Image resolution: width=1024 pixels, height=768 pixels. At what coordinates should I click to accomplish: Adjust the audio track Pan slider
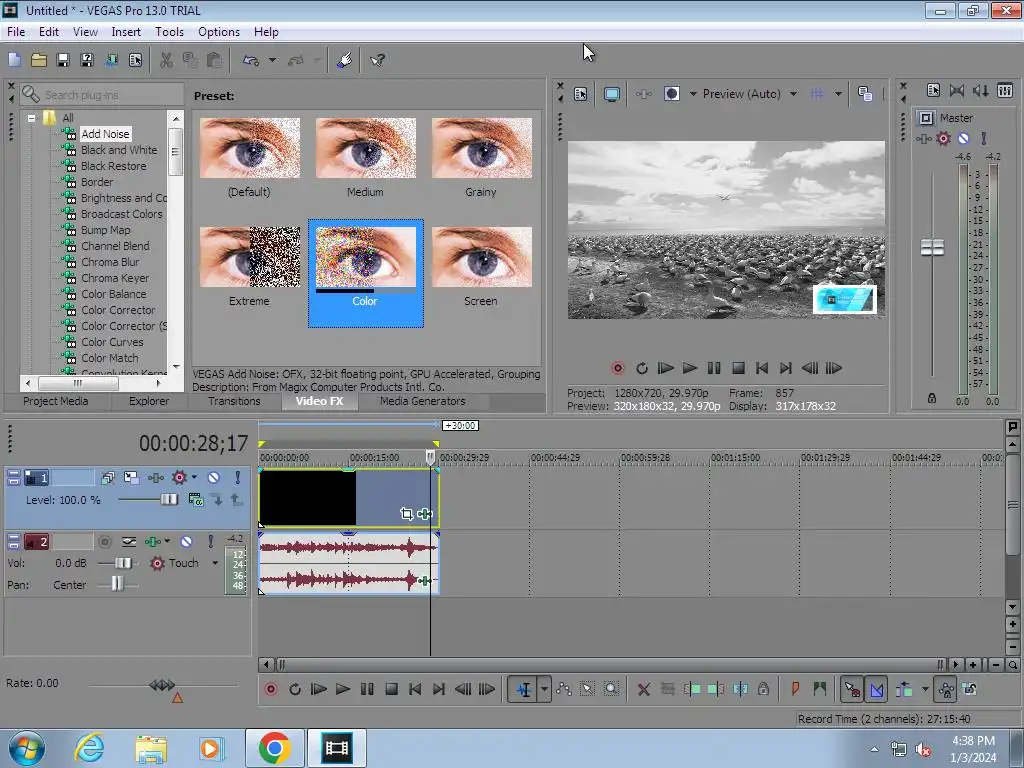pos(117,584)
